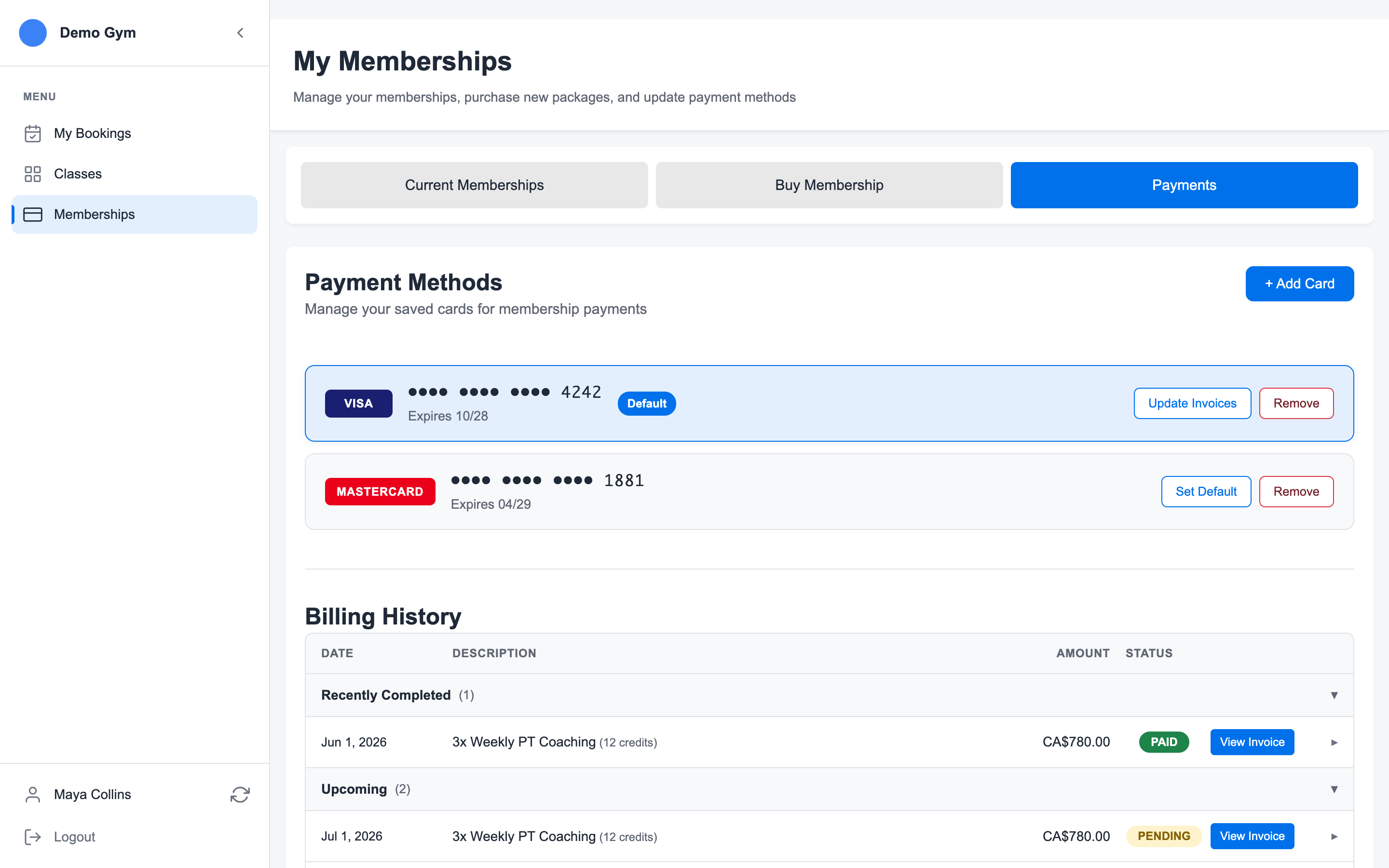Click the Maya Collins user name
The height and width of the screenshot is (868, 1389).
93,795
